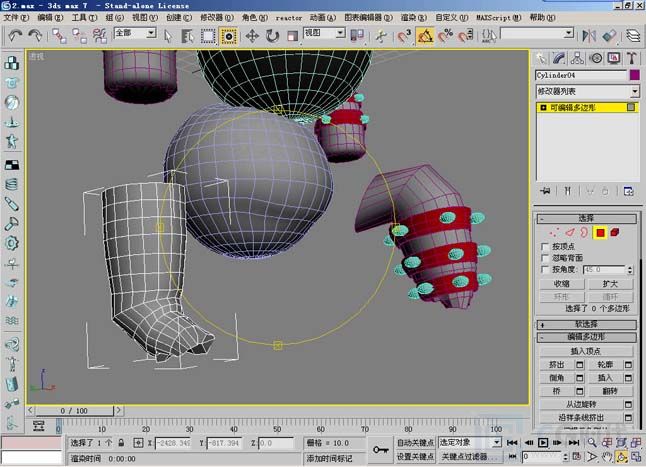Activate the Select Object arrow tool

click(168, 36)
